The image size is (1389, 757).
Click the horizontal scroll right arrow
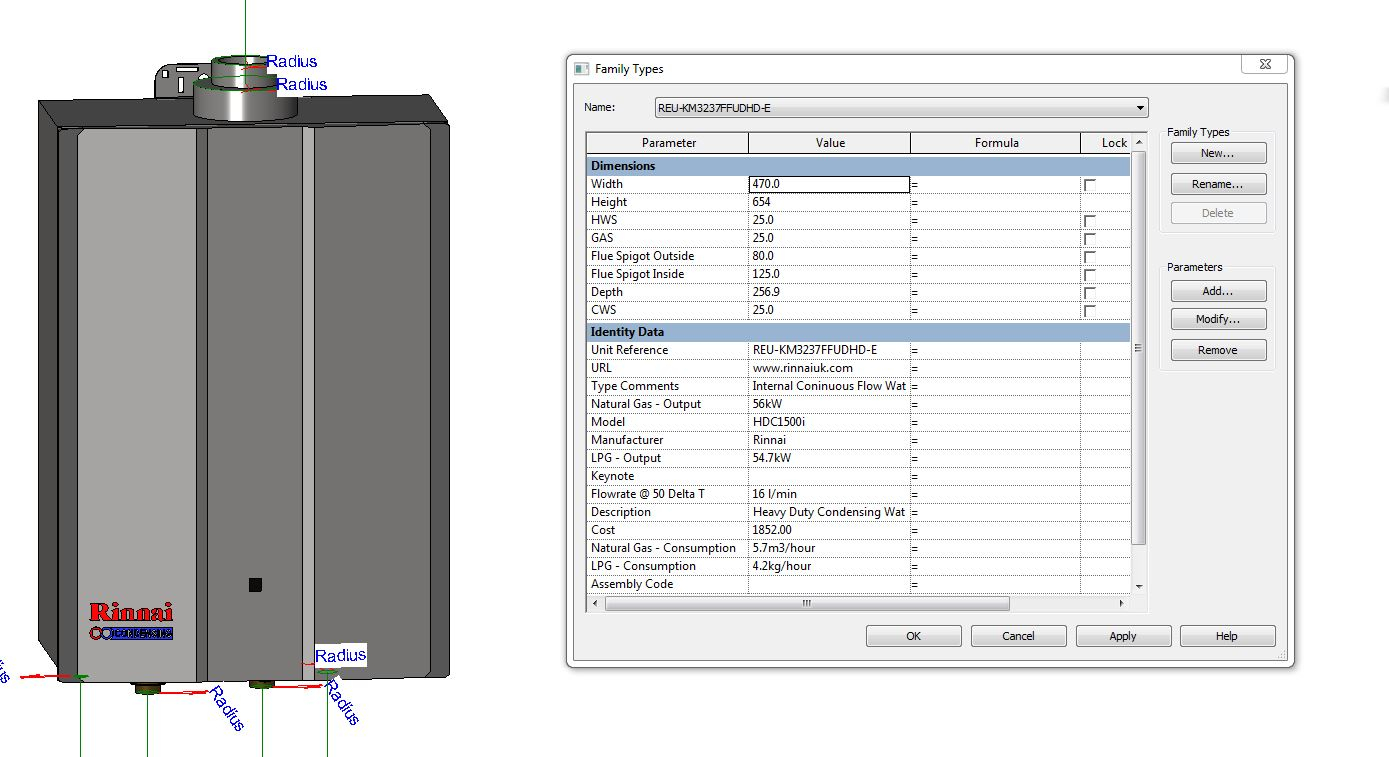click(x=1121, y=604)
